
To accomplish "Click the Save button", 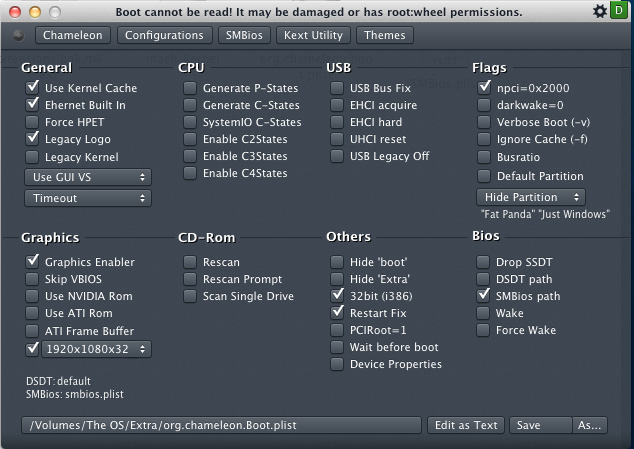I will (x=541, y=425).
